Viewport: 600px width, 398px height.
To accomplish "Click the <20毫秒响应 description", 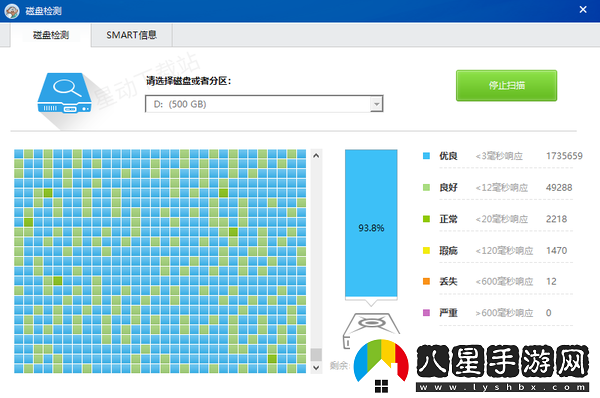I will (502, 219).
